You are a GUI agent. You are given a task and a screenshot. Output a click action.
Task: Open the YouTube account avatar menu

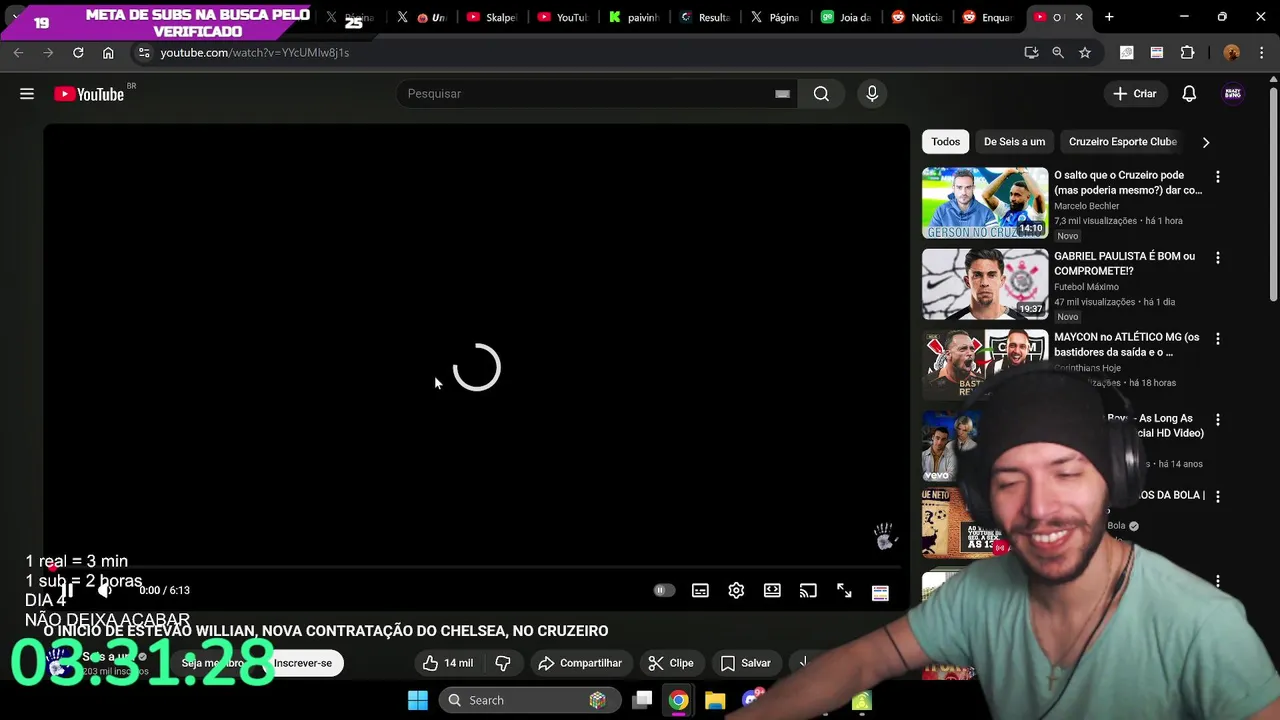(x=1233, y=94)
